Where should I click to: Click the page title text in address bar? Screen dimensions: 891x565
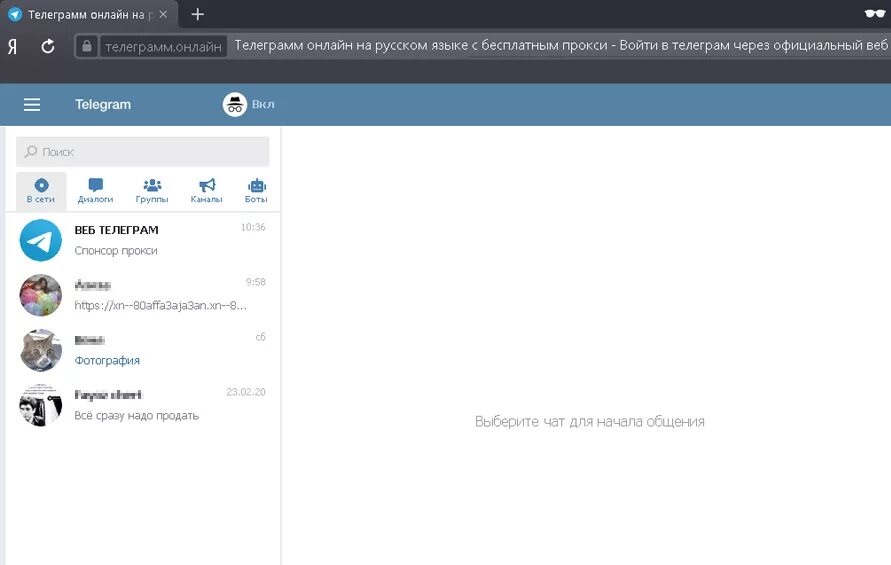(x=561, y=45)
